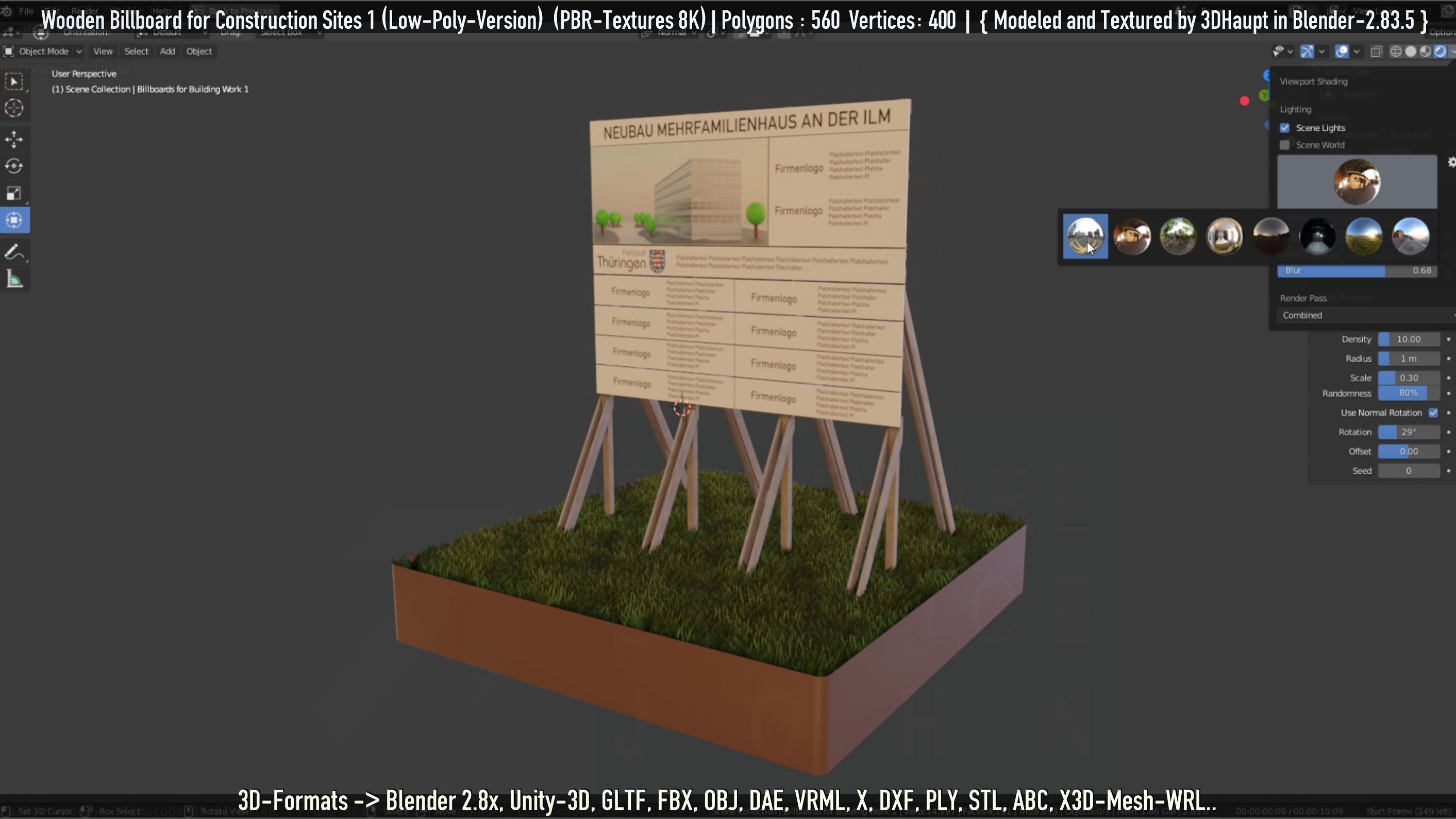Click the animate dot beside Rotation

1448,432
